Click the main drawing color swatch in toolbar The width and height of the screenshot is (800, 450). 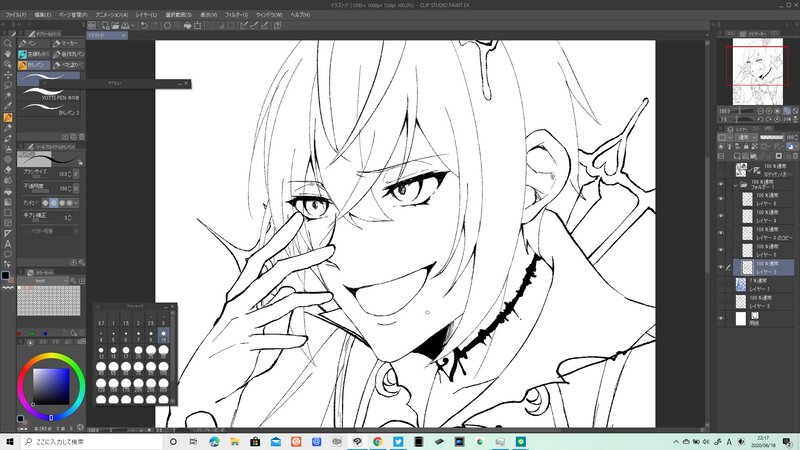5,276
